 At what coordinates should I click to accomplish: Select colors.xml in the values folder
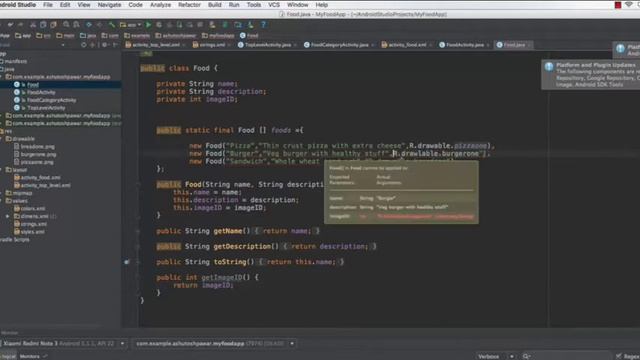[33, 209]
